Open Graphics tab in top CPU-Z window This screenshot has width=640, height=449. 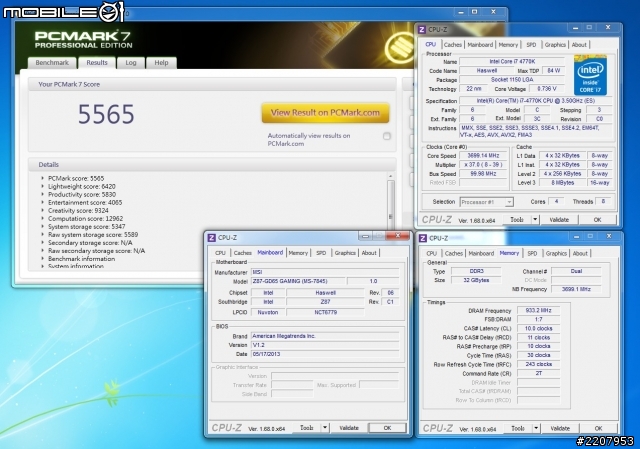click(x=555, y=45)
